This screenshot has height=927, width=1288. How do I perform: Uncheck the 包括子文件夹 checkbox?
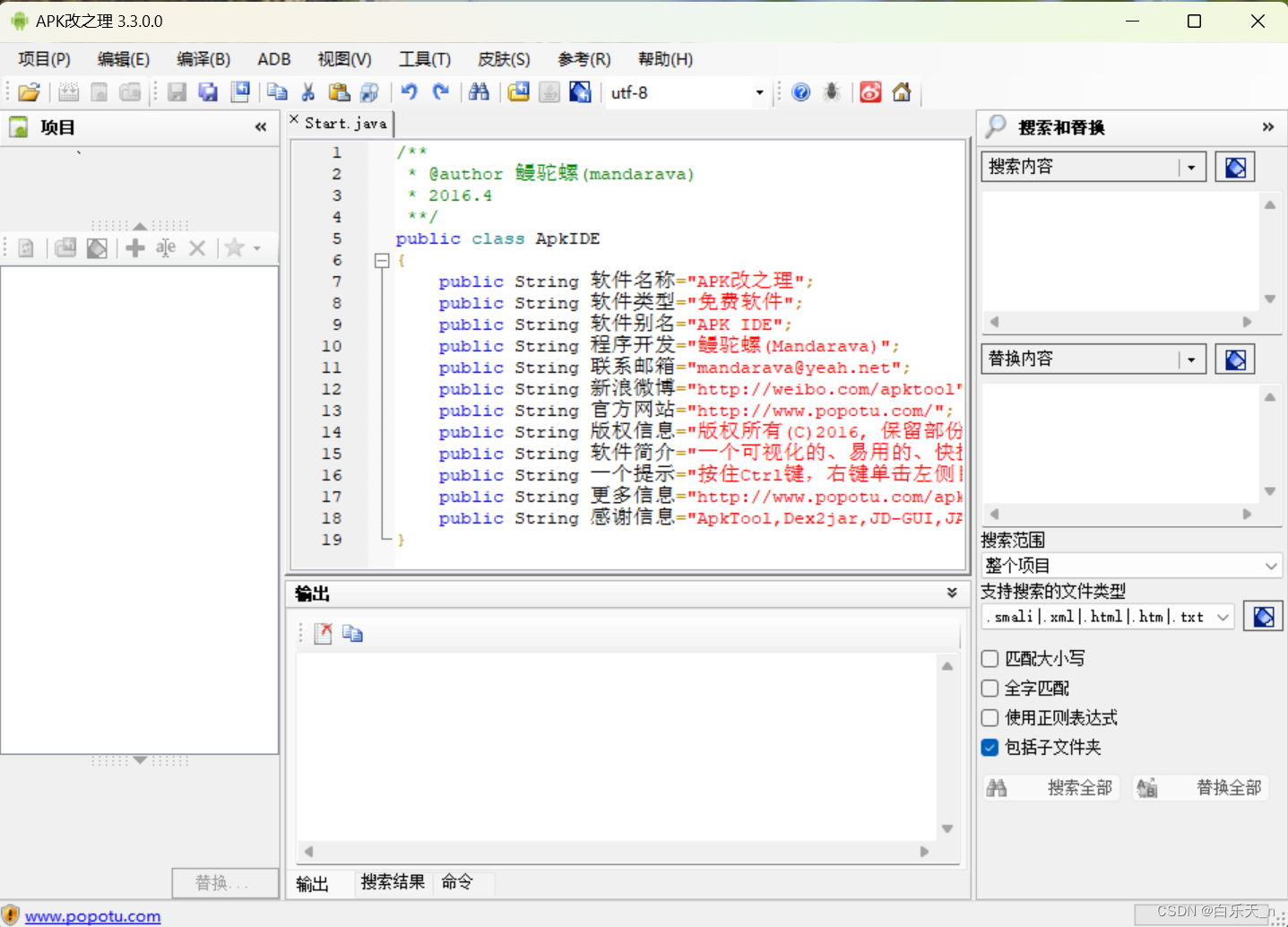[990, 748]
